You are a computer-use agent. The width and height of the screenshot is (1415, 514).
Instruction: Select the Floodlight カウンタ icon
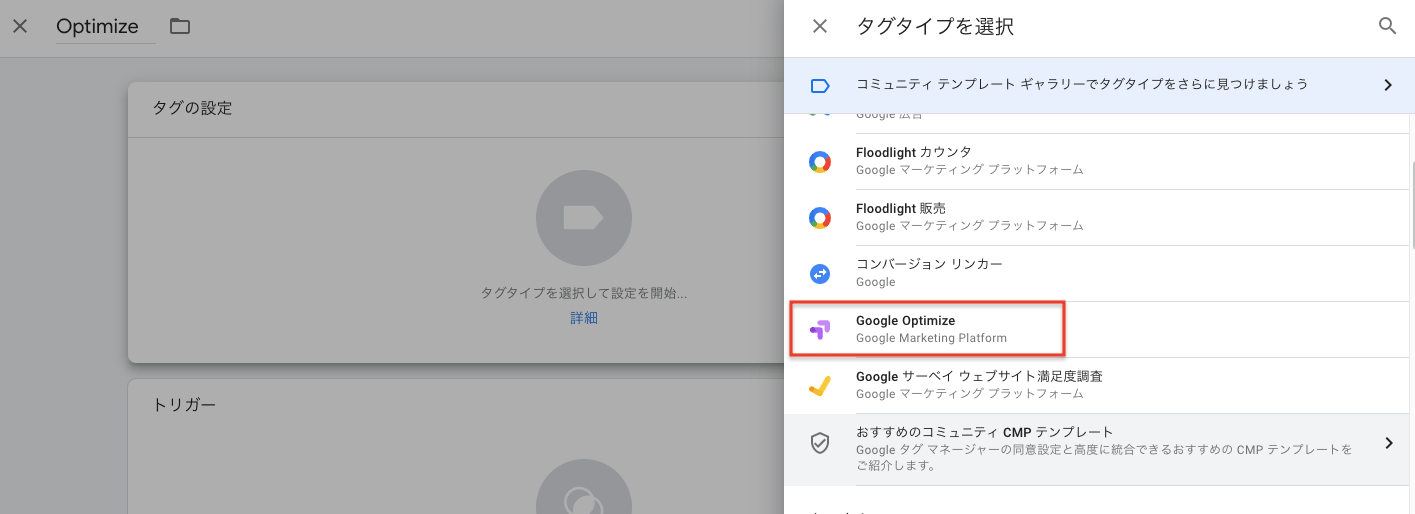(x=820, y=162)
